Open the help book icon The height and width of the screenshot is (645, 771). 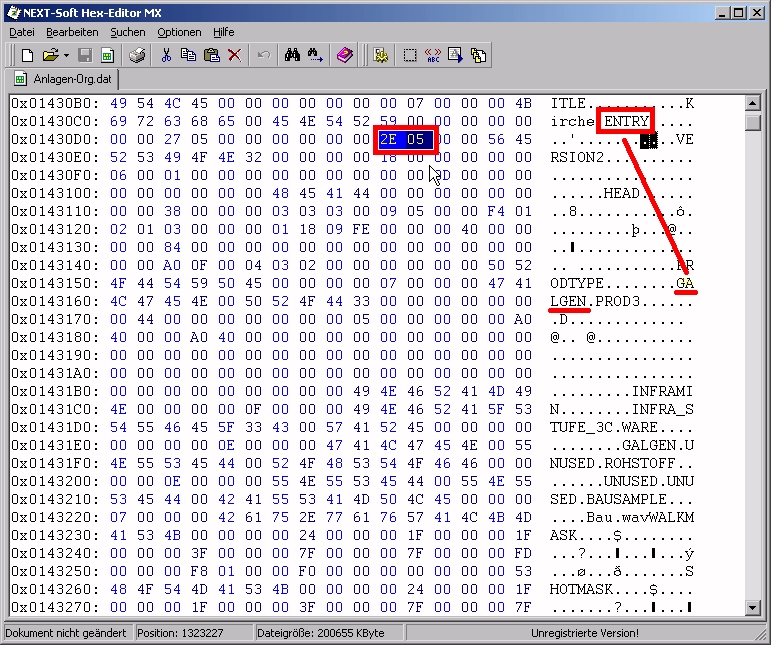pyautogui.click(x=345, y=56)
